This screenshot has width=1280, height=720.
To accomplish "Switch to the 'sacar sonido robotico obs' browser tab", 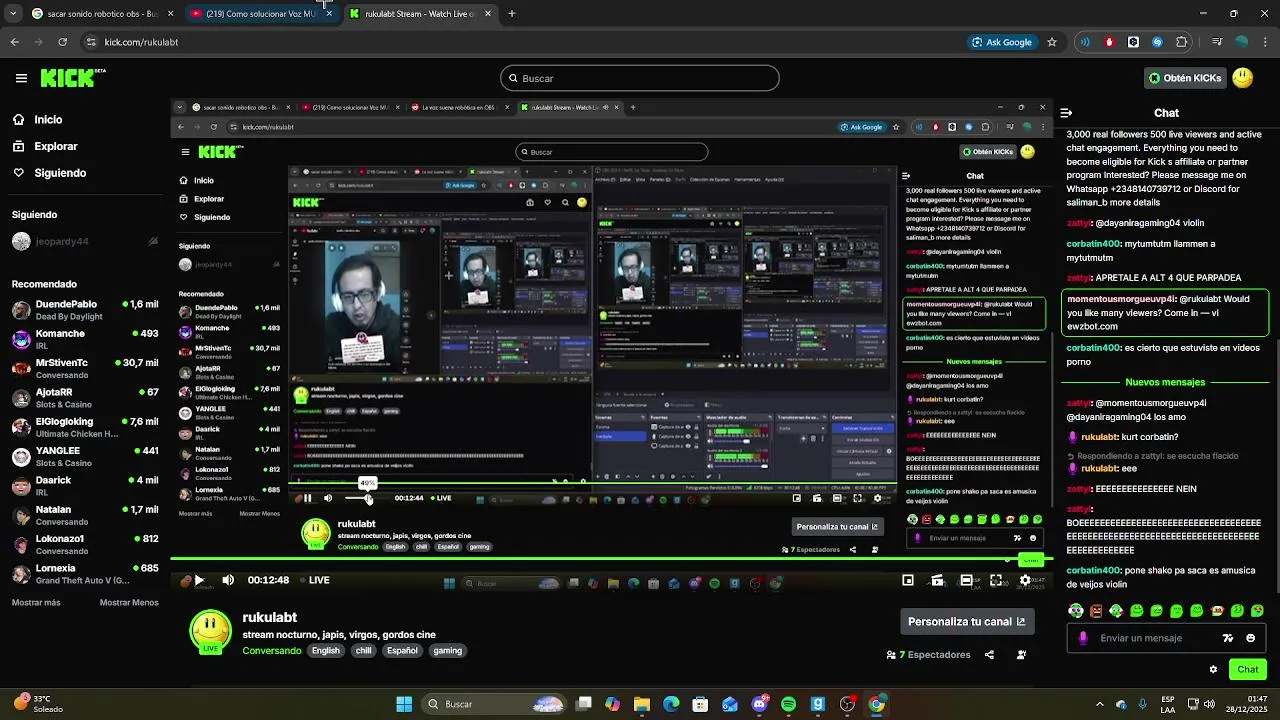I will click(x=103, y=14).
